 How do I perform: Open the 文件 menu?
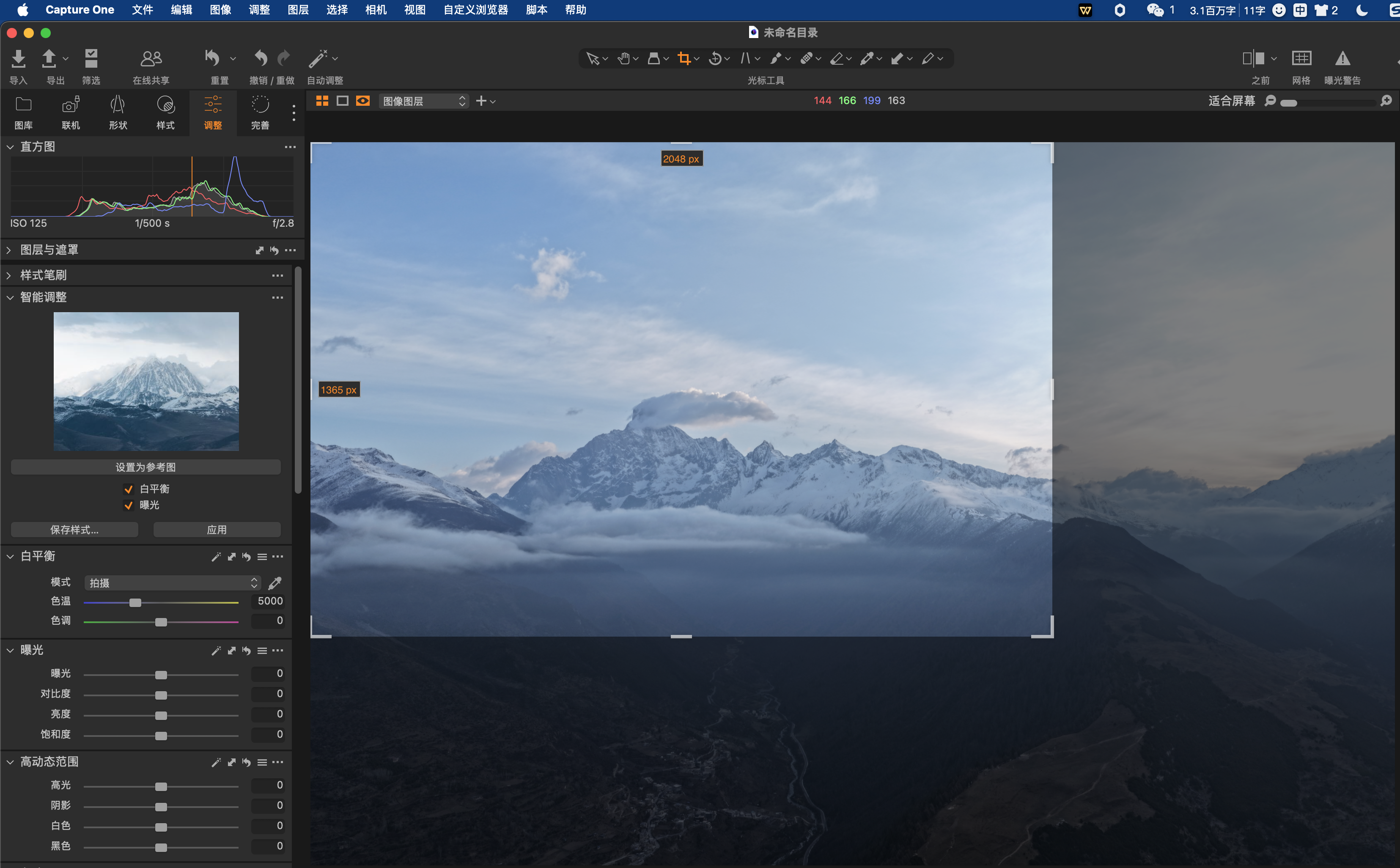[x=143, y=10]
